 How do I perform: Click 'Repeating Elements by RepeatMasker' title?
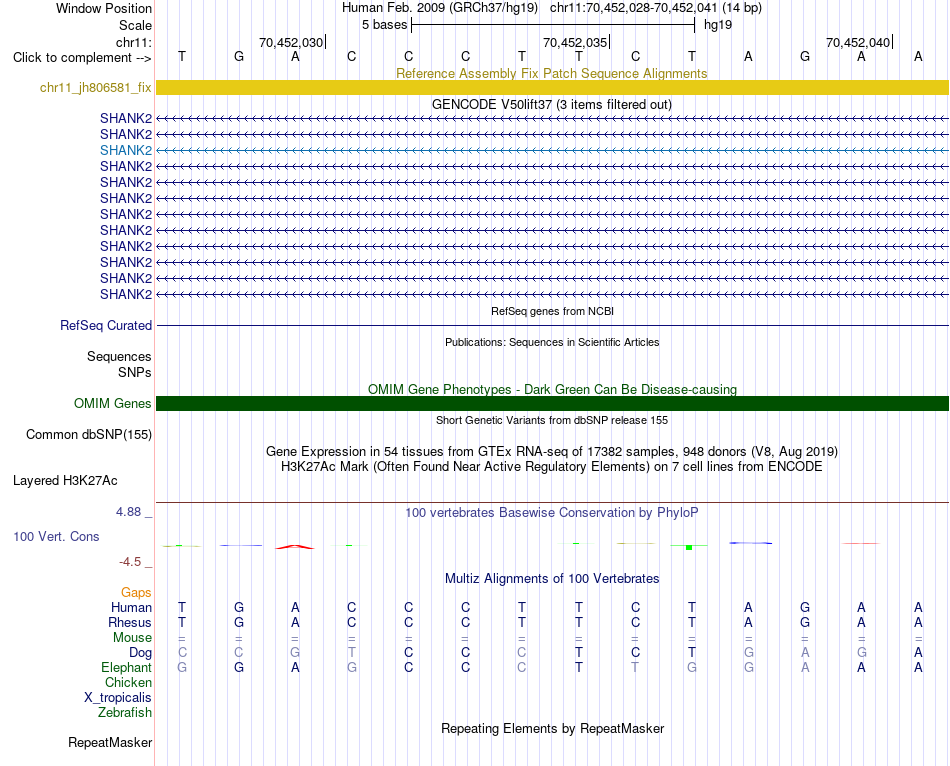click(x=552, y=728)
